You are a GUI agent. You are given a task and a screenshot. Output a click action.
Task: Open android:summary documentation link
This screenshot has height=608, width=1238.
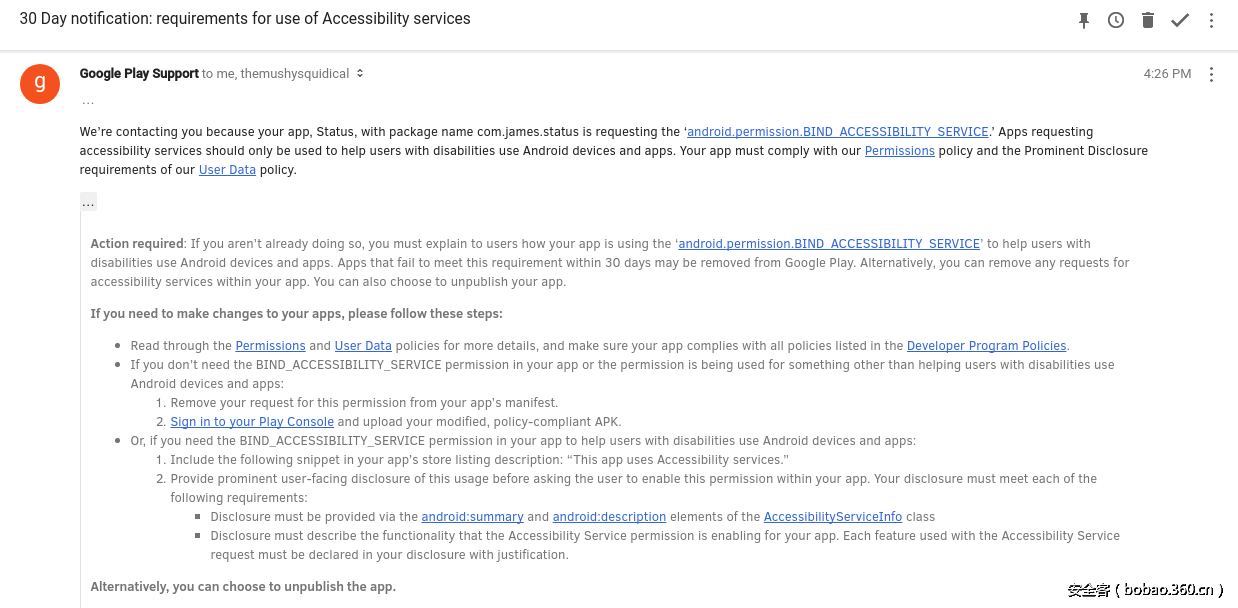(472, 517)
